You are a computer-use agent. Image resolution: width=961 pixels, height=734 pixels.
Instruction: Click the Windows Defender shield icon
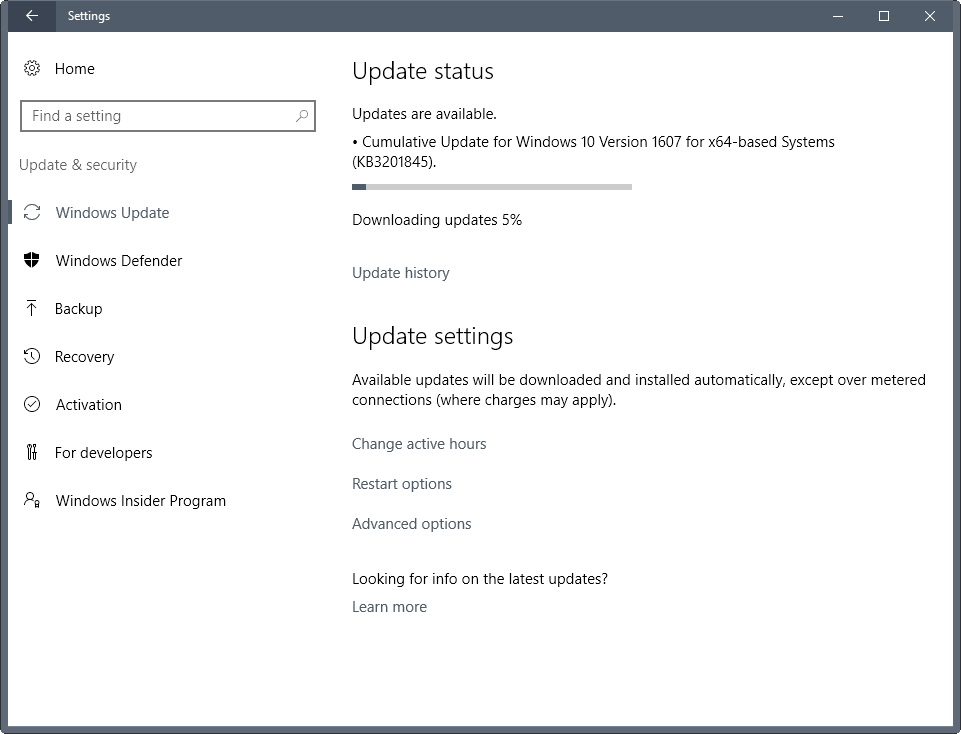(x=32, y=260)
